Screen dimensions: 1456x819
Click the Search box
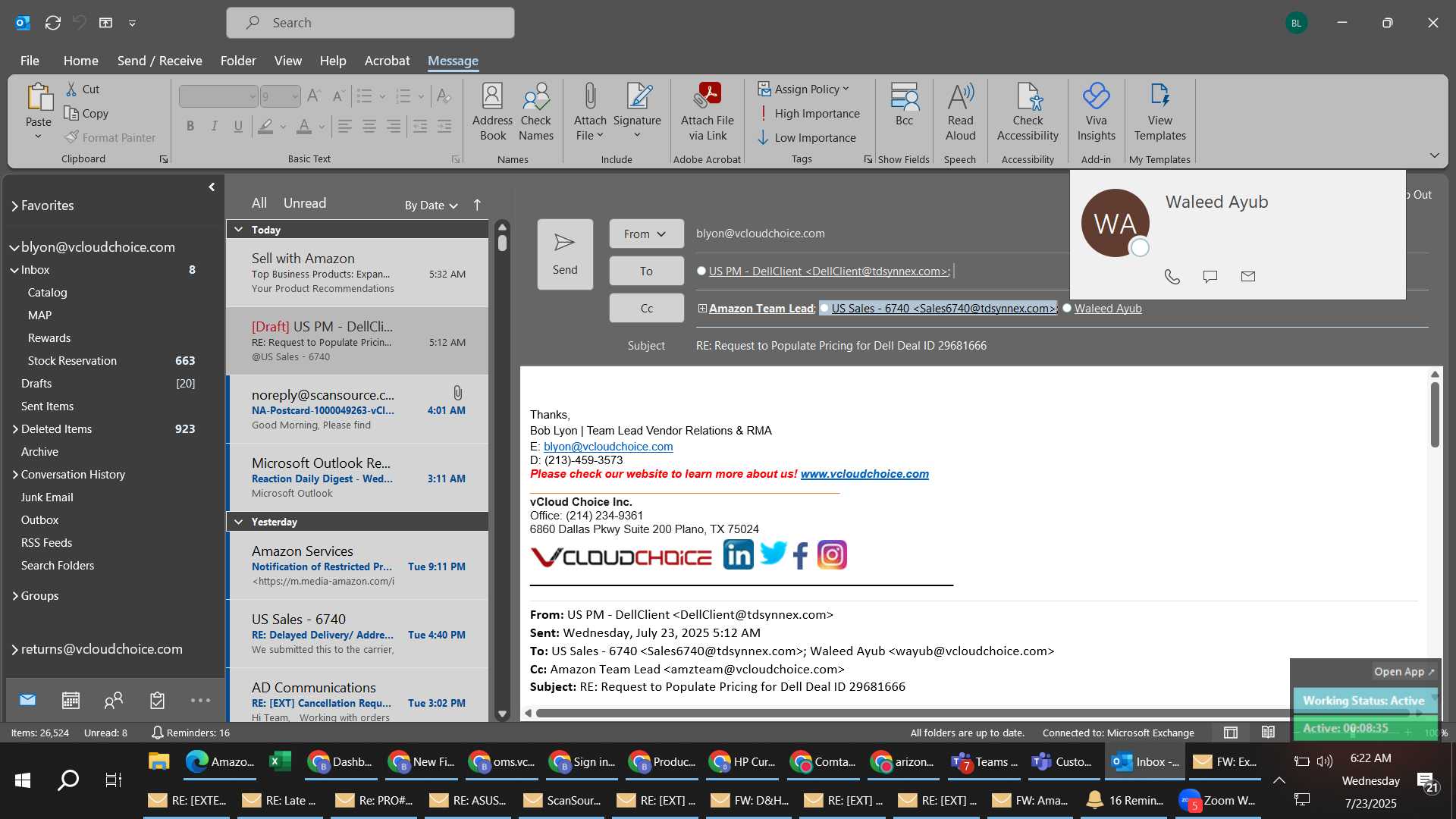click(x=370, y=23)
